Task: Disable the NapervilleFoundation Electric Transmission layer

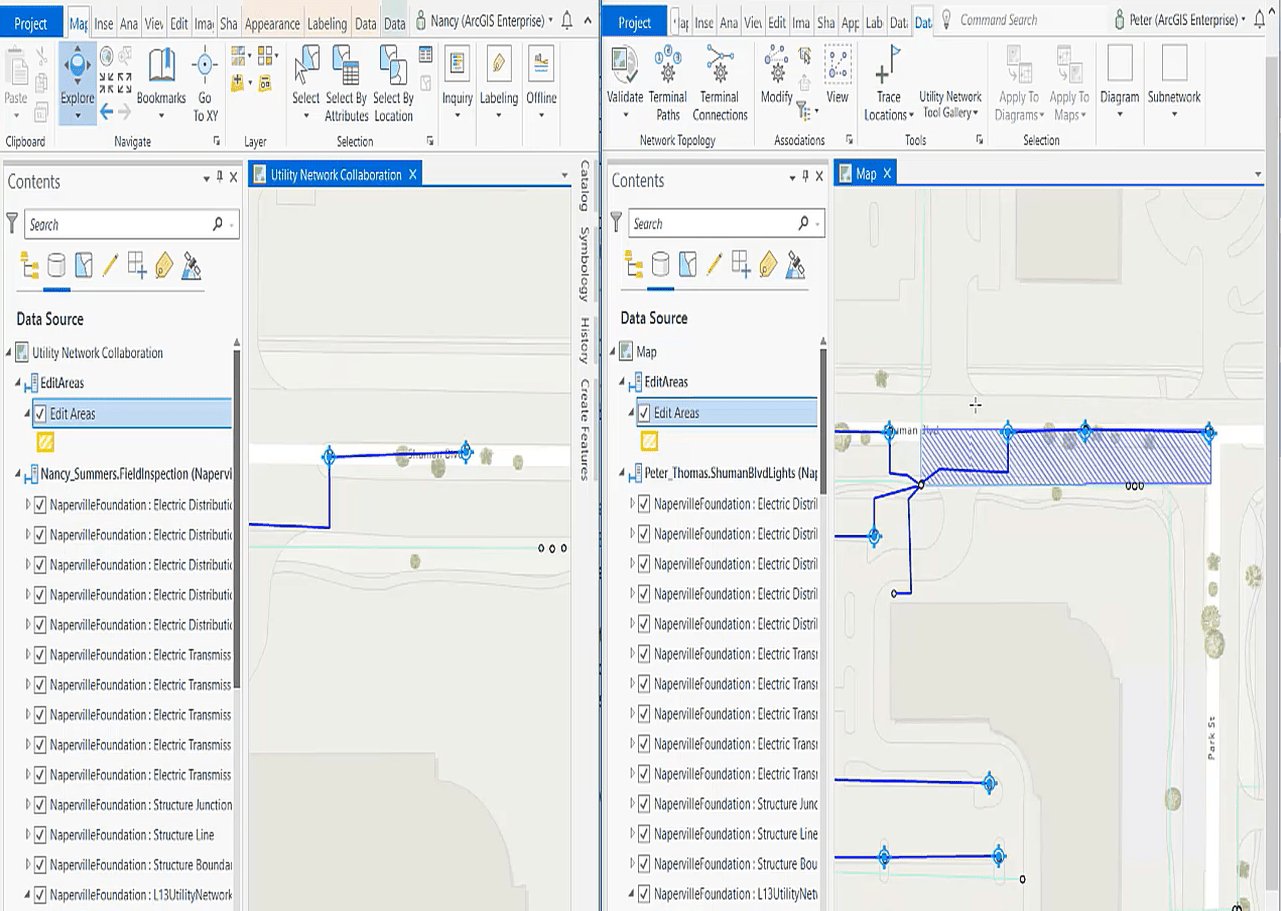Action: [42, 655]
